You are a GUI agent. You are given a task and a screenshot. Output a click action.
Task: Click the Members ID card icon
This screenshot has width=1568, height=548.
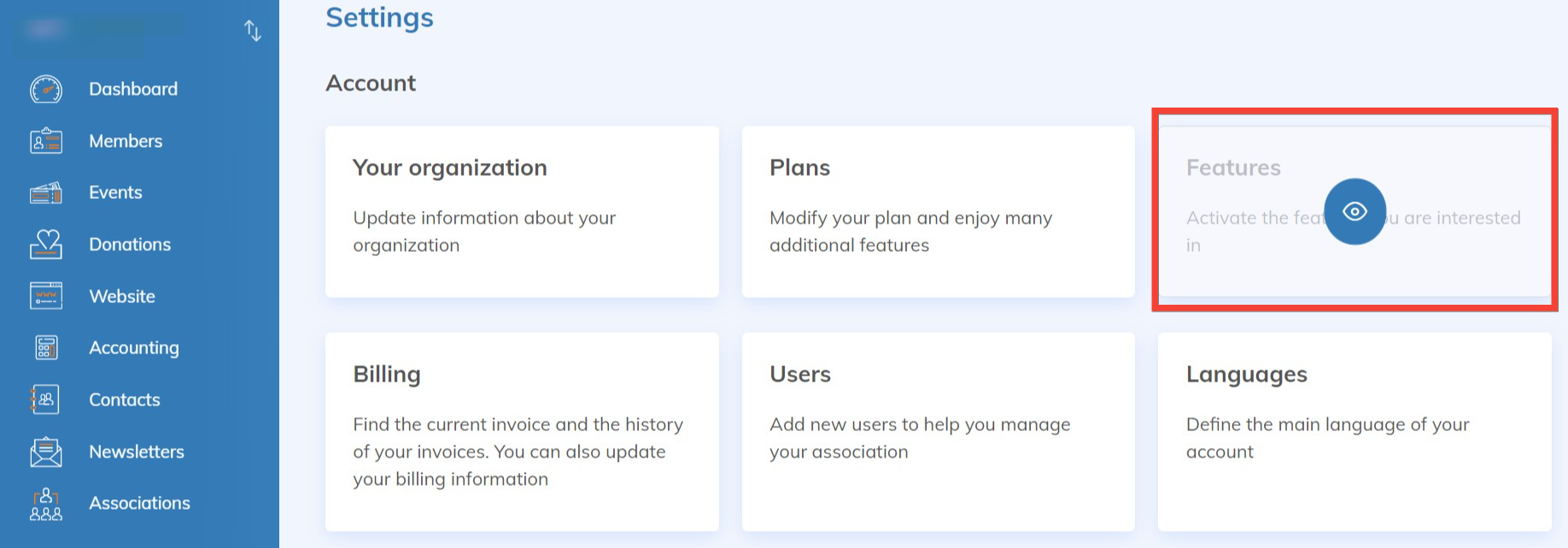pyautogui.click(x=46, y=141)
